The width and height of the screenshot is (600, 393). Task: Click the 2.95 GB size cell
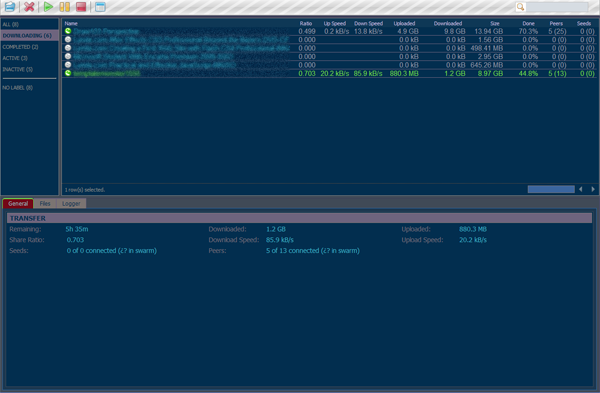click(490, 57)
